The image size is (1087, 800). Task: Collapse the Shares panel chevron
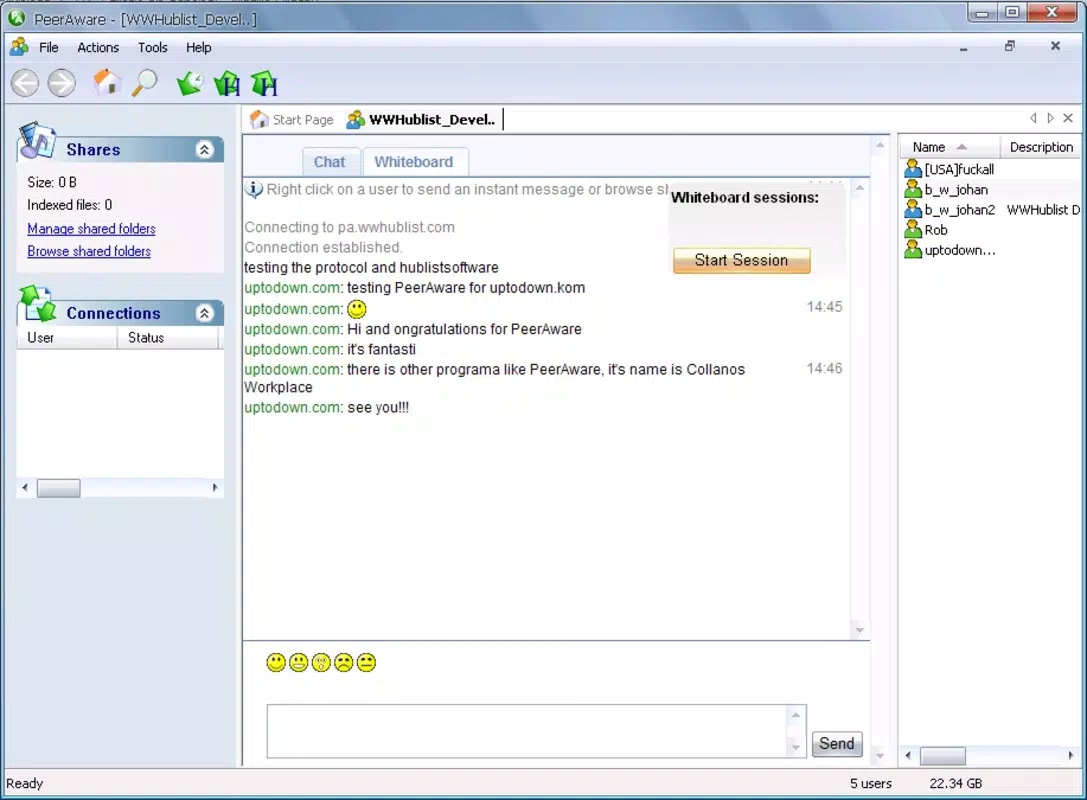[x=205, y=150]
